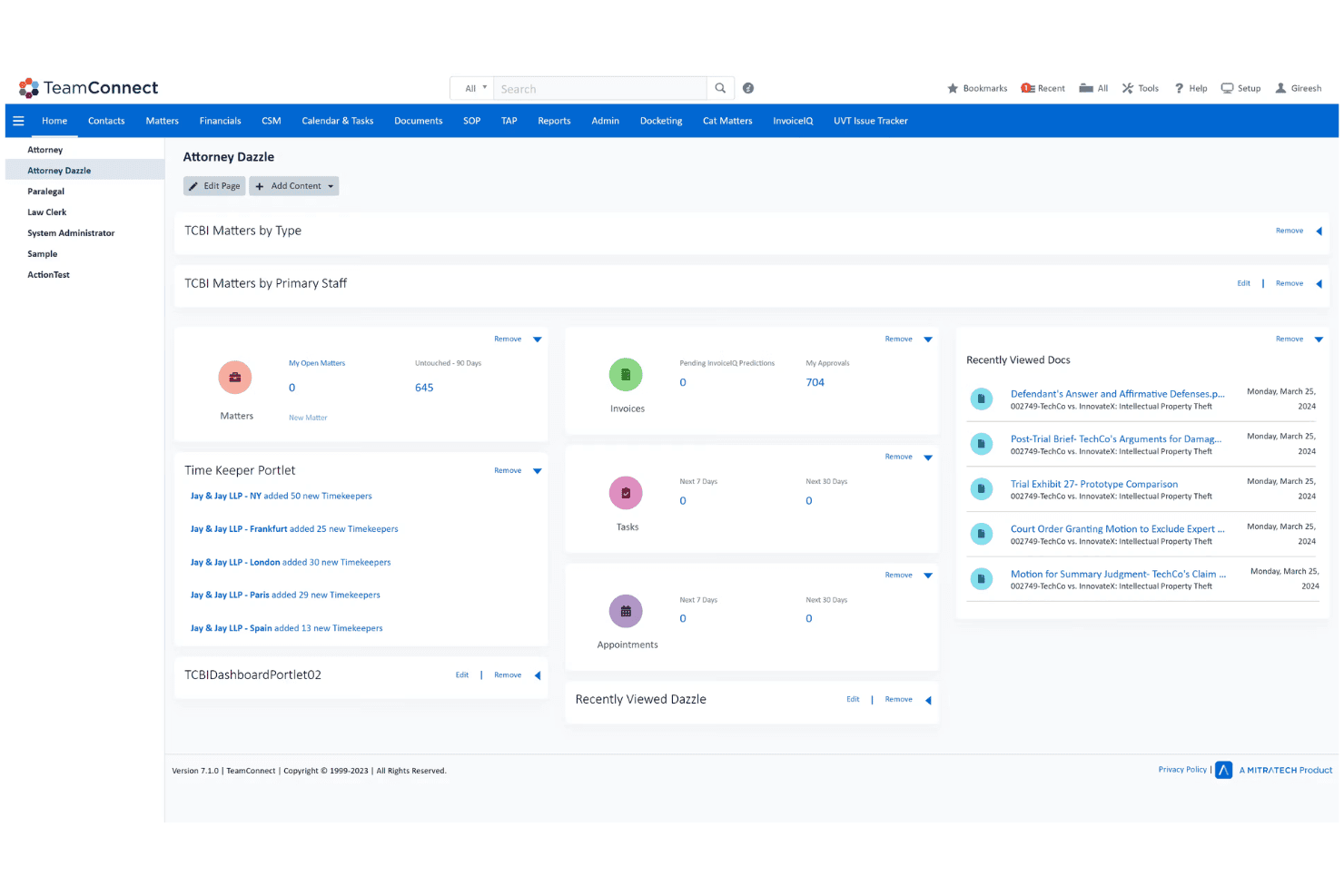Click document icon beside Trial Exhibit 27
Viewport: 1344px width, 896px height.
coord(982,489)
